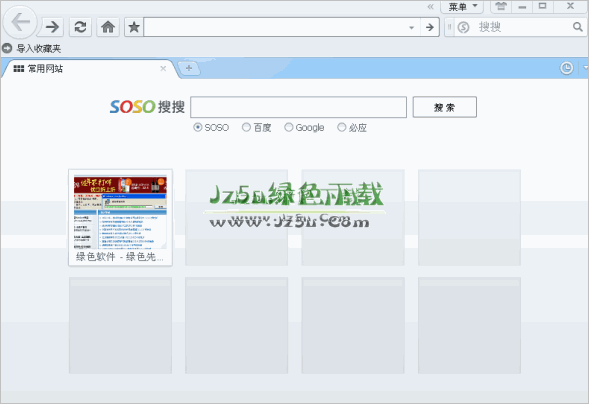
Task: Open the home page via the house icon
Action: point(108,27)
